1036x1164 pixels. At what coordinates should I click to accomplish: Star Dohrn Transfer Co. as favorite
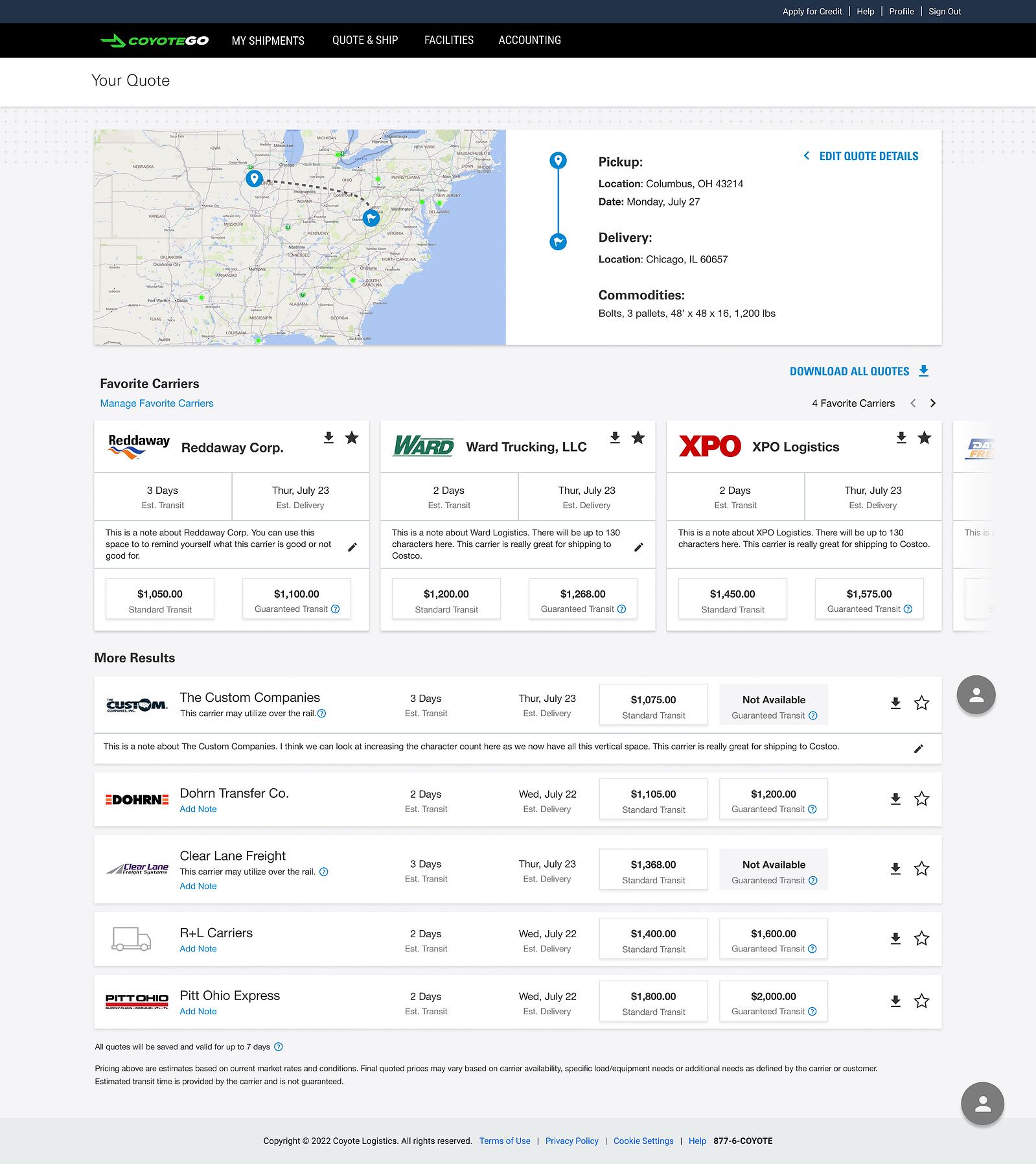921,799
